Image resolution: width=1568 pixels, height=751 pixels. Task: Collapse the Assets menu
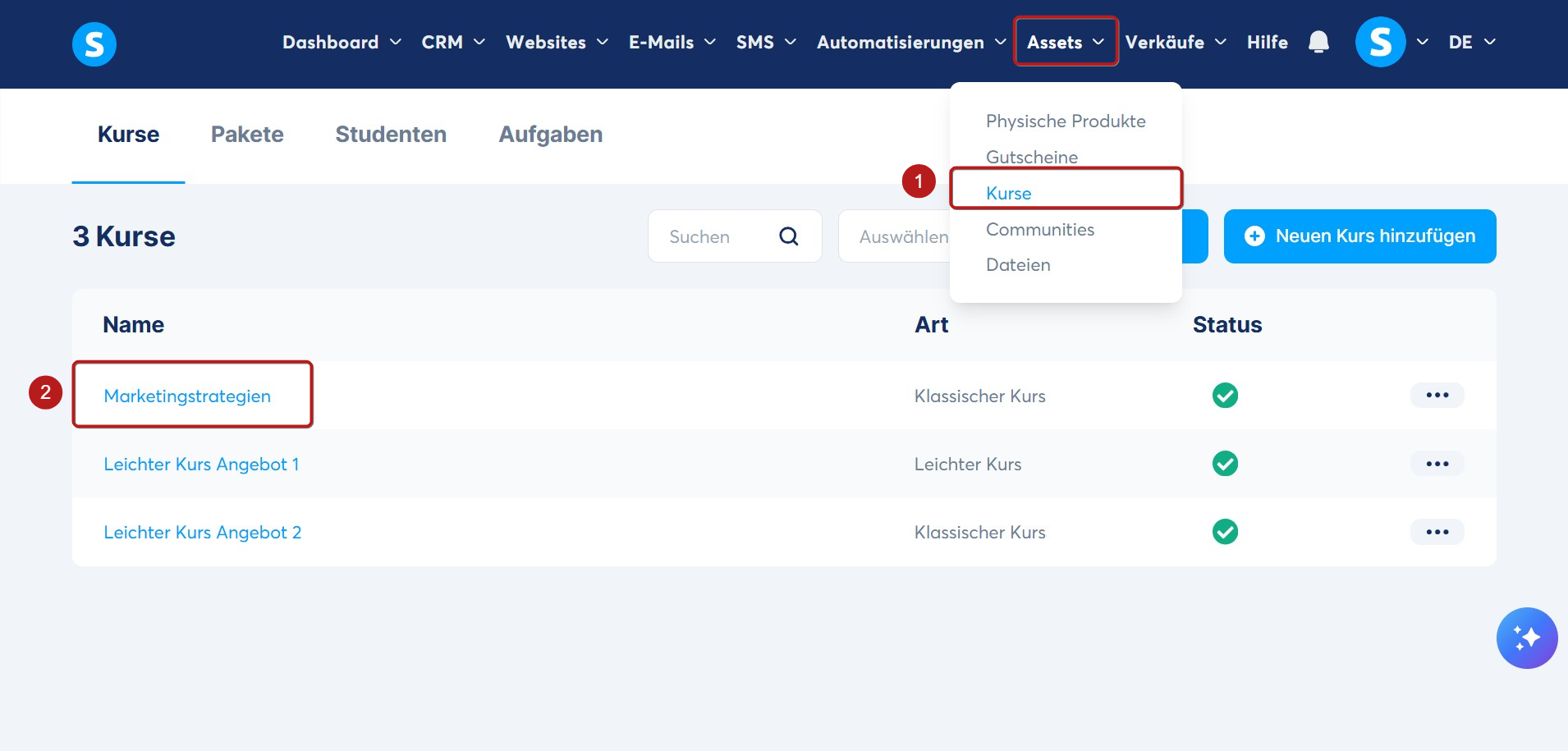click(x=1066, y=42)
